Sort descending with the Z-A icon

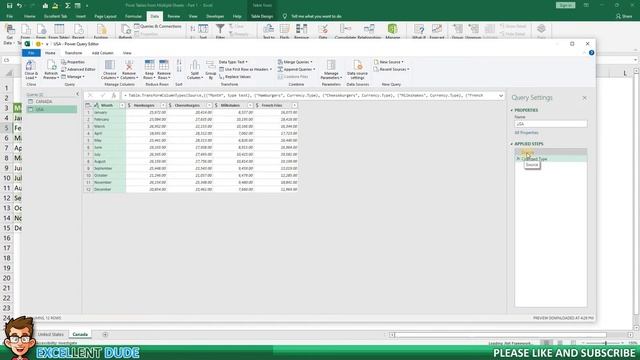point(179,69)
